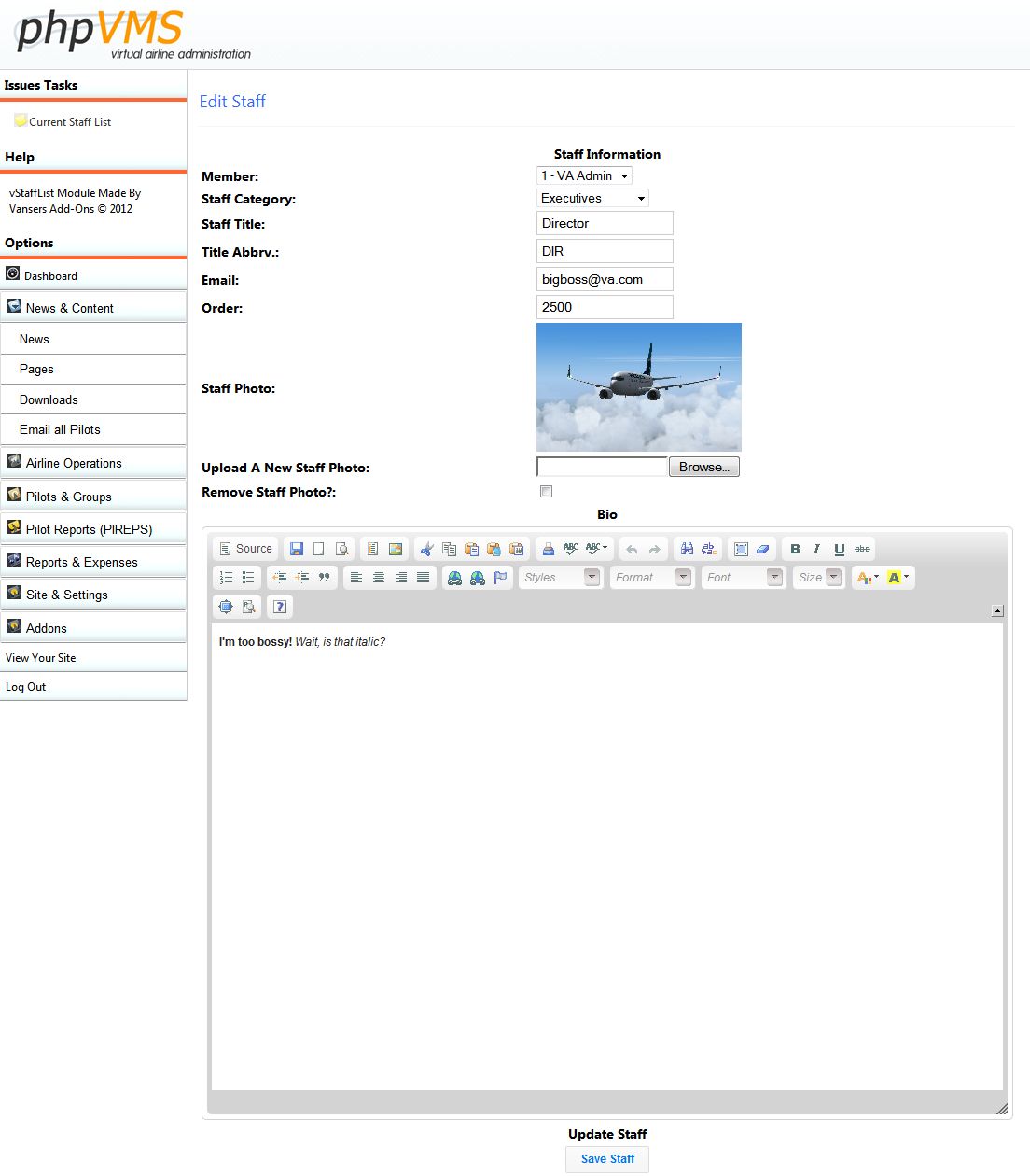Image resolution: width=1030 pixels, height=1176 pixels.
Task: Click the Staff Title input field
Action: (605, 223)
